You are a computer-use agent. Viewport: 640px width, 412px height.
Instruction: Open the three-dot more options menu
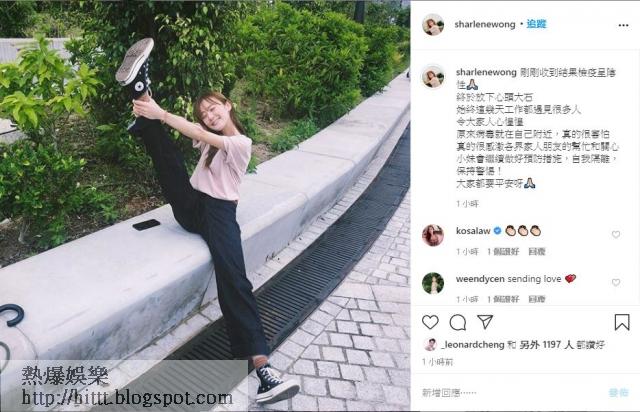click(623, 25)
